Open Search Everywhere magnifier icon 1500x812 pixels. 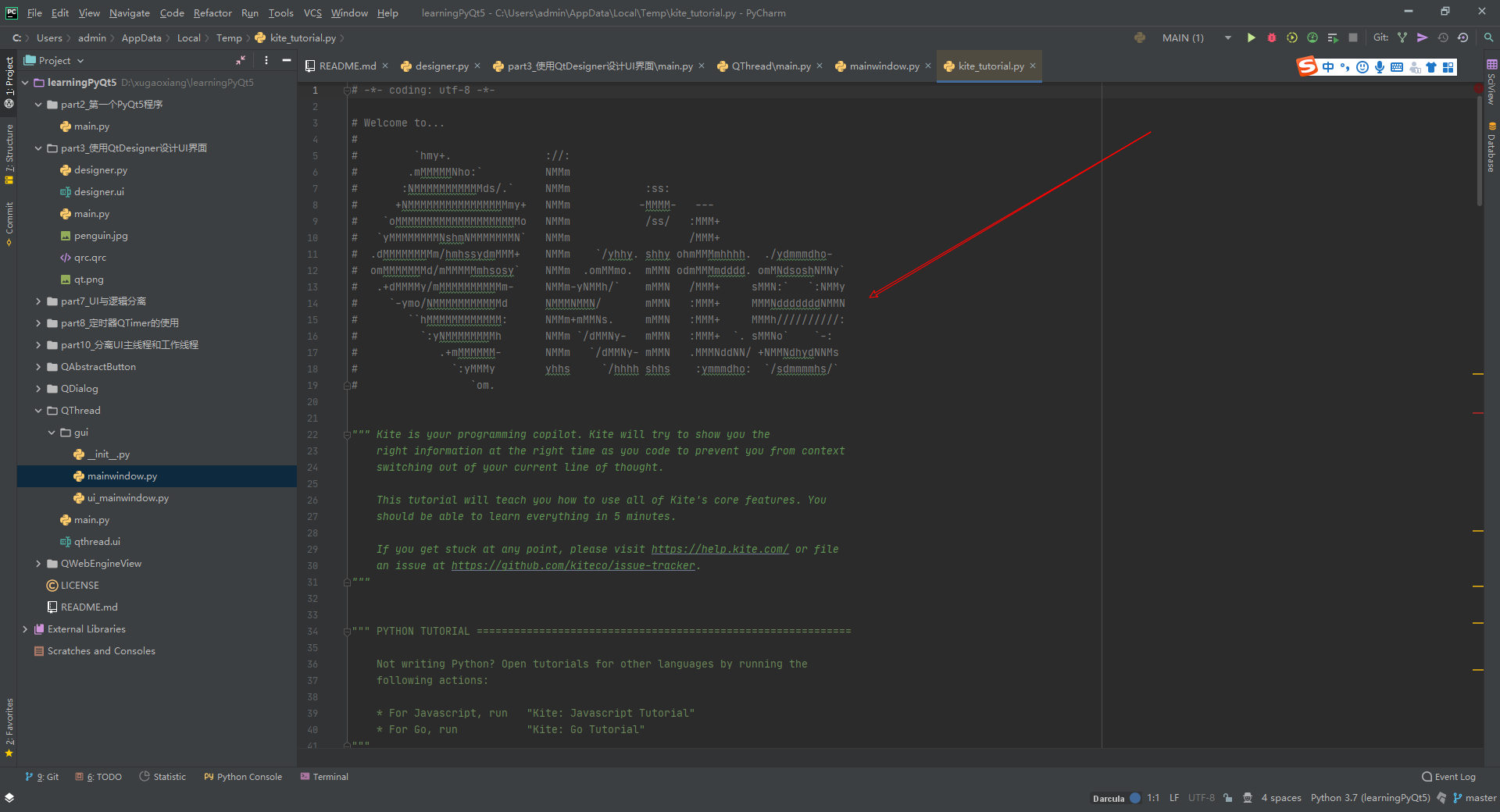click(1488, 37)
